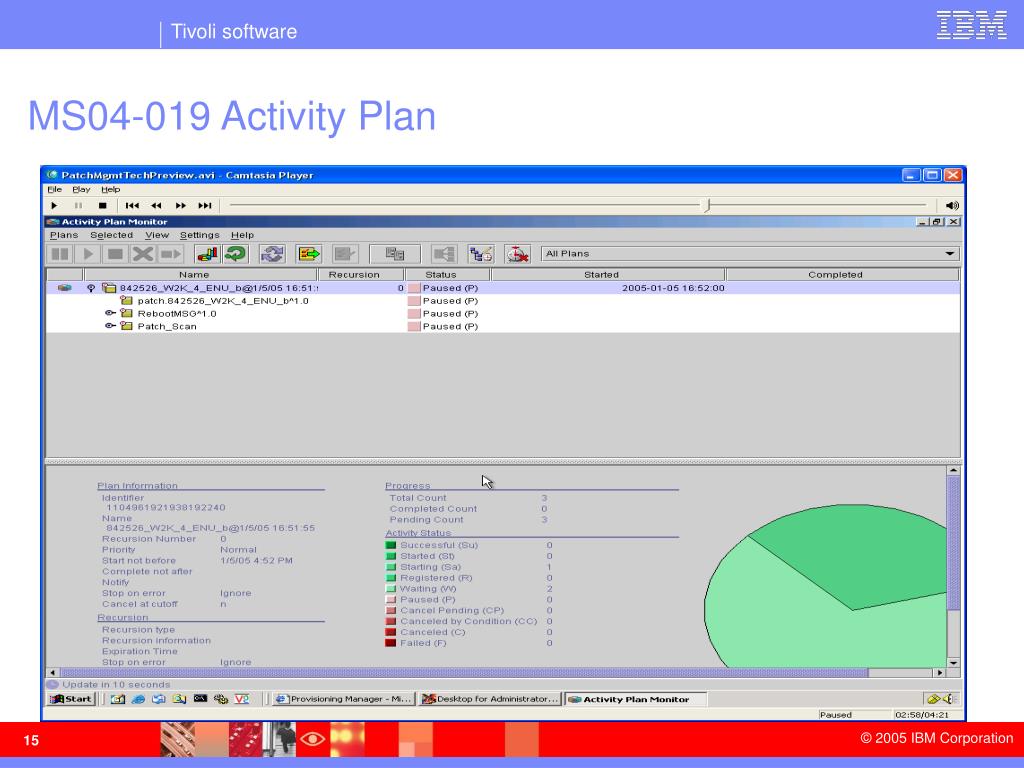Click the plan icon left of the 842526 row
The image size is (1024, 768).
pyautogui.click(x=64, y=288)
